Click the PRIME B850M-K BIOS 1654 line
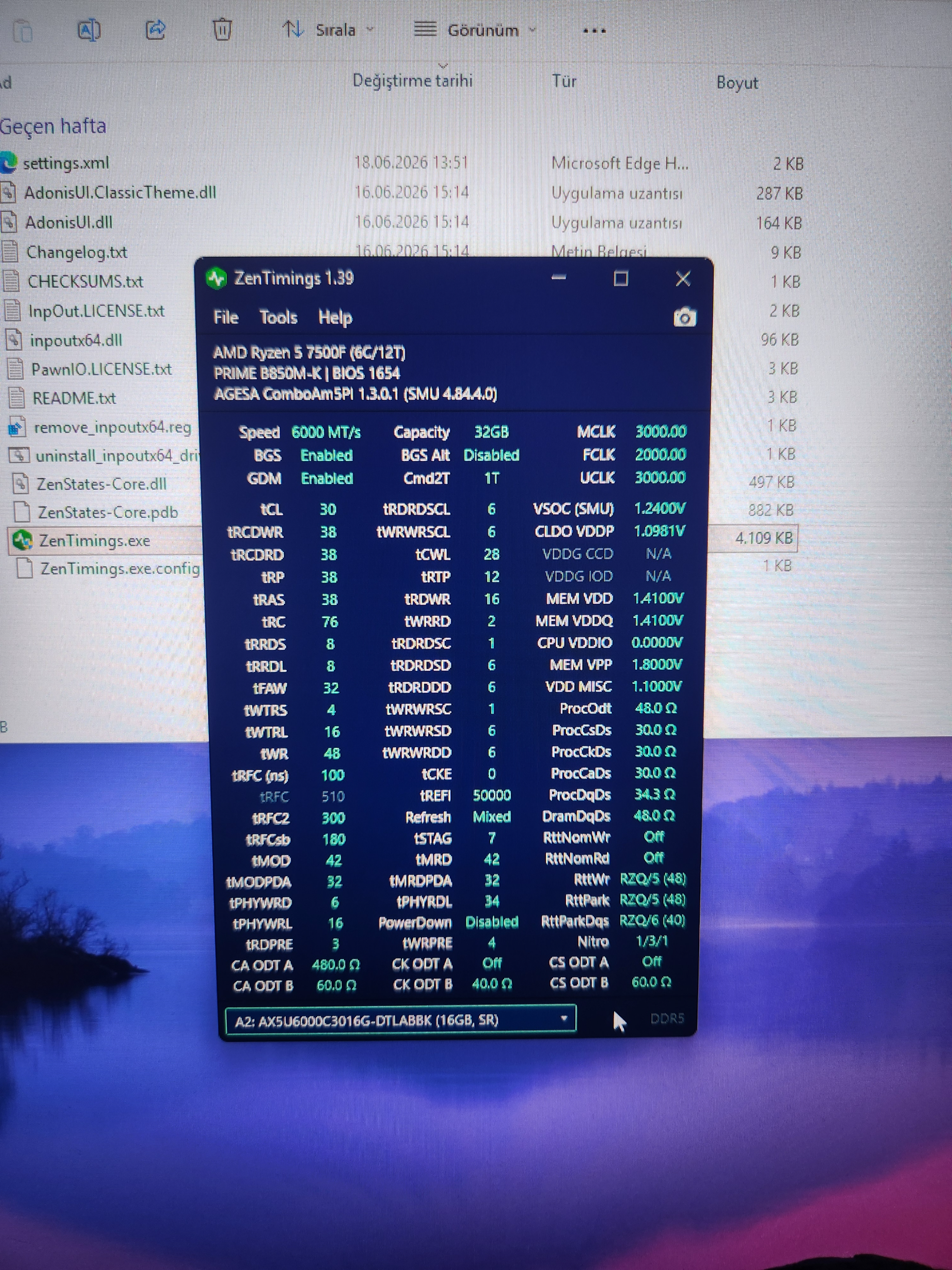 (306, 373)
